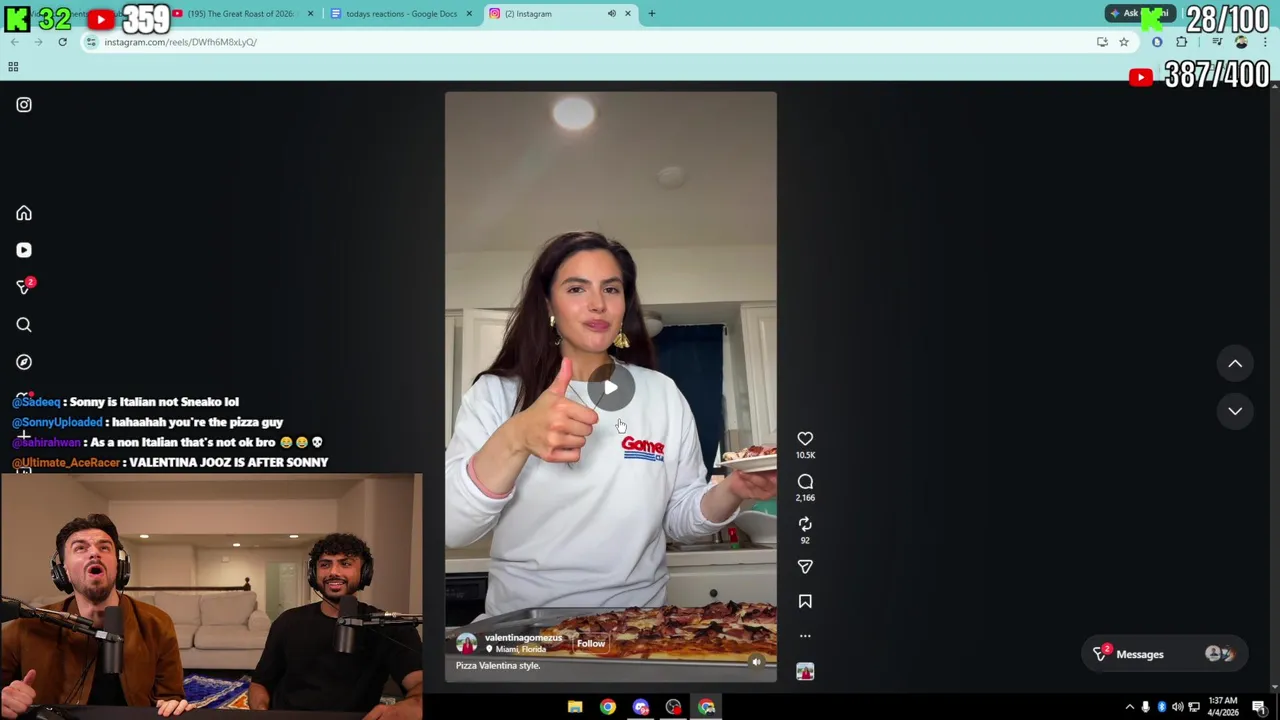Open the apps grid in bookmarks bar
This screenshot has width=1280, height=720.
point(13,67)
